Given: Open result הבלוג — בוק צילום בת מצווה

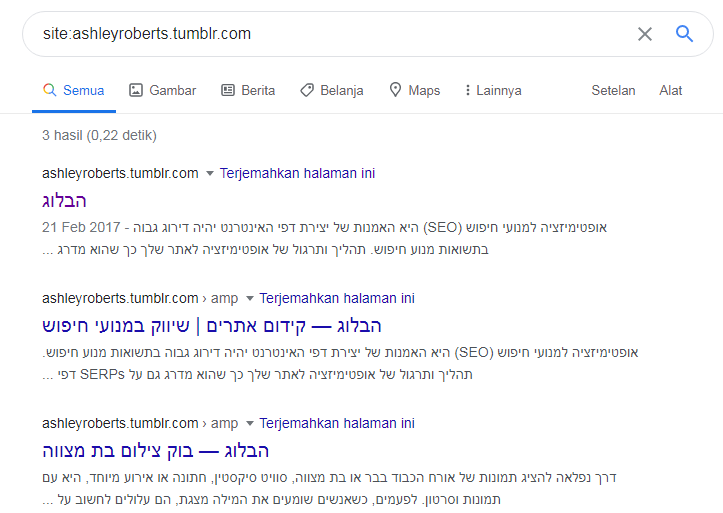Looking at the screenshot, I should point(155,451).
